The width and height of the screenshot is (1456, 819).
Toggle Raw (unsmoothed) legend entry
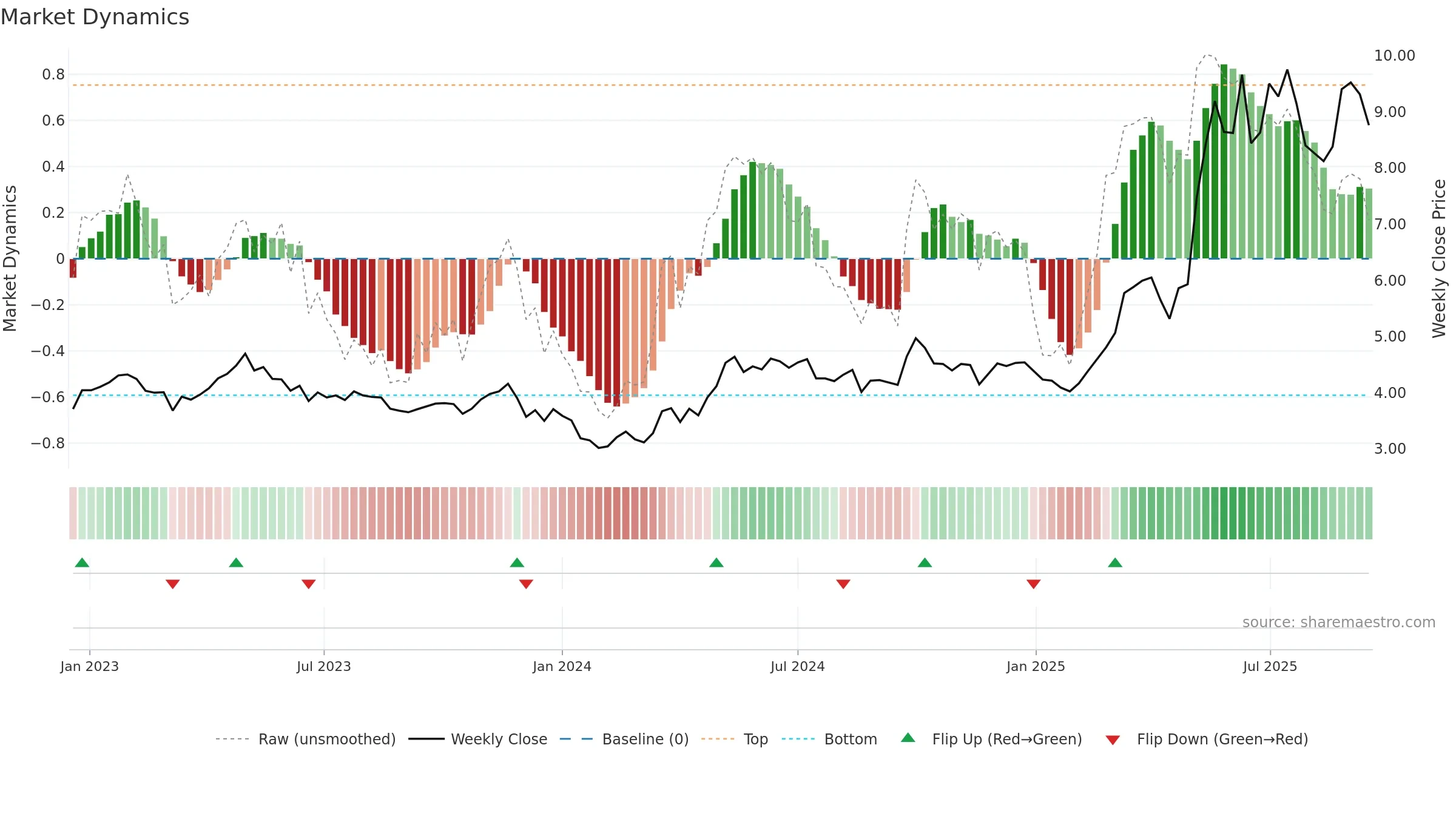point(306,739)
